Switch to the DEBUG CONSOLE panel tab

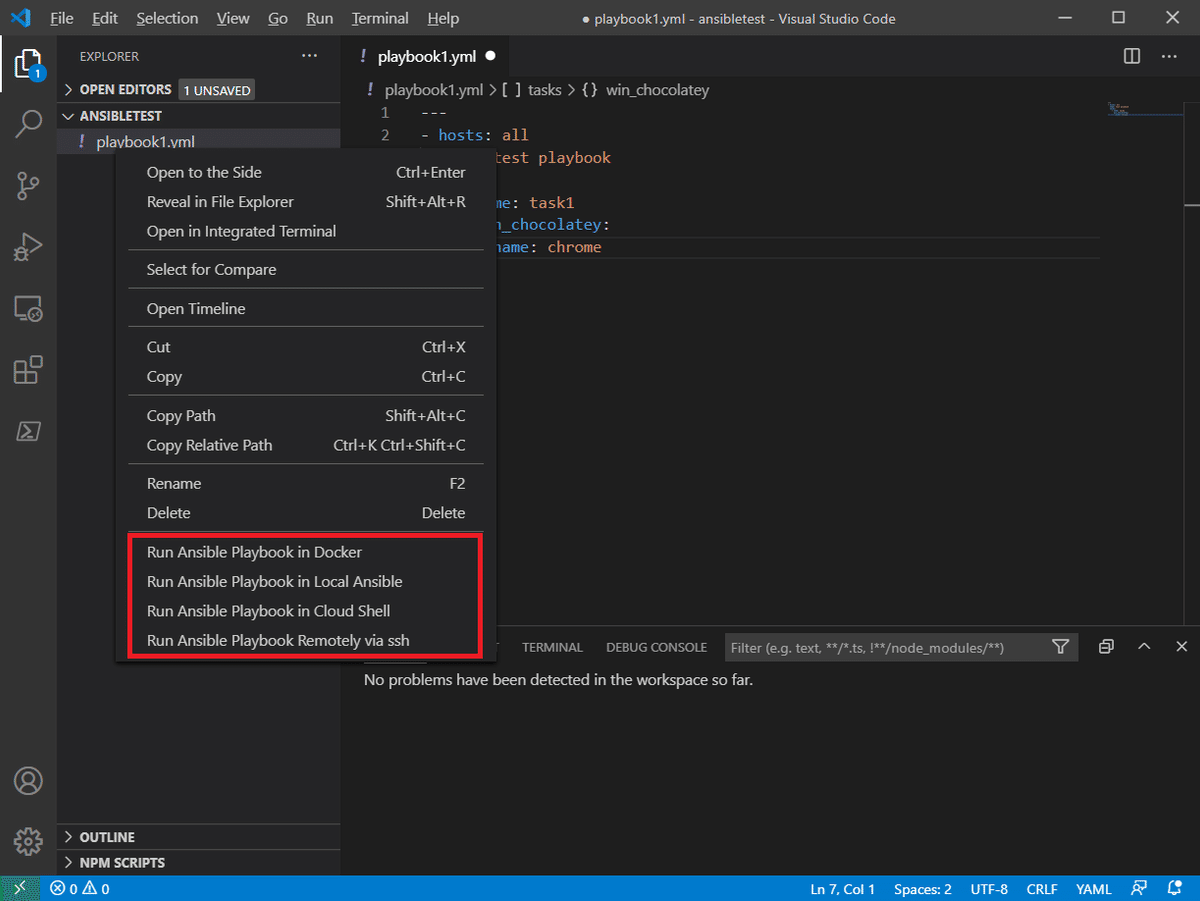pyautogui.click(x=656, y=647)
